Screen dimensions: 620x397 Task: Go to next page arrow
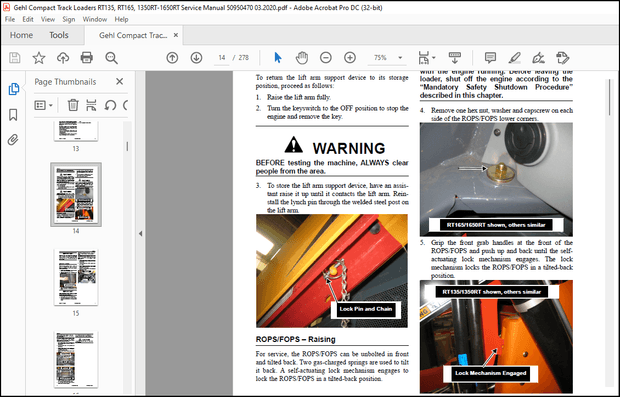tap(197, 58)
